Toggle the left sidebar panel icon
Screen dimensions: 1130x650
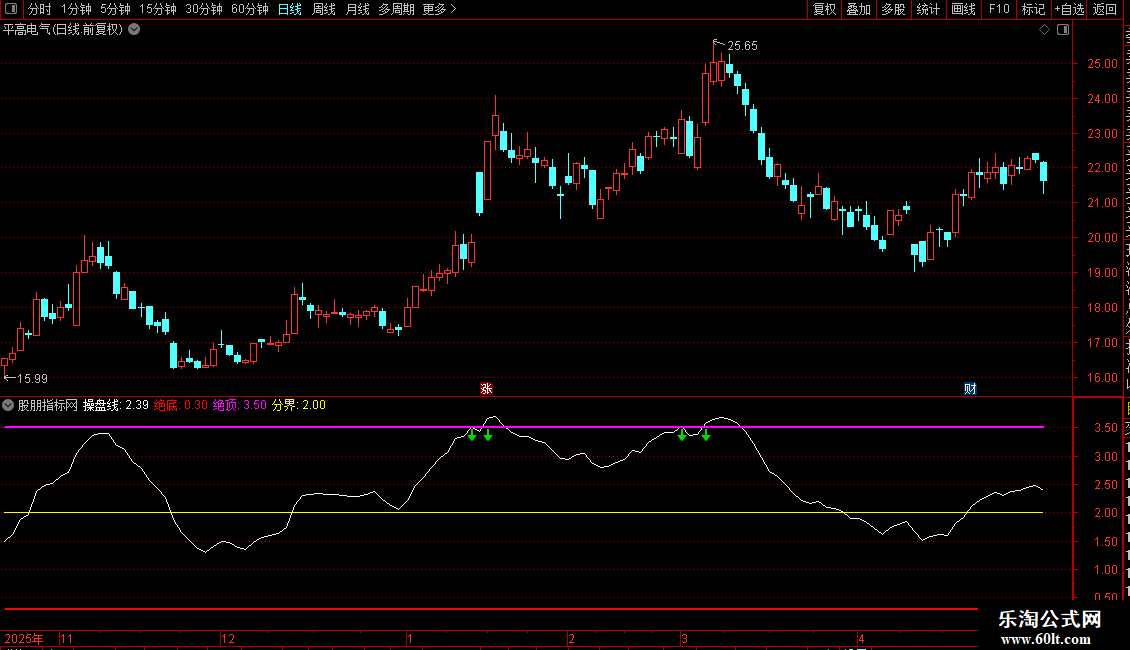(x=11, y=9)
